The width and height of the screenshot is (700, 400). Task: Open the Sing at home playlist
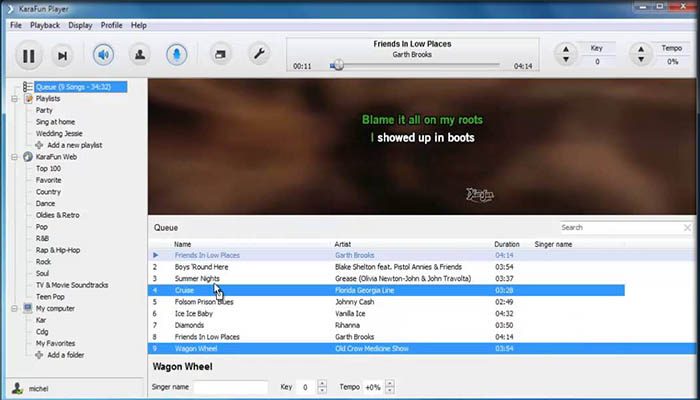click(55, 122)
